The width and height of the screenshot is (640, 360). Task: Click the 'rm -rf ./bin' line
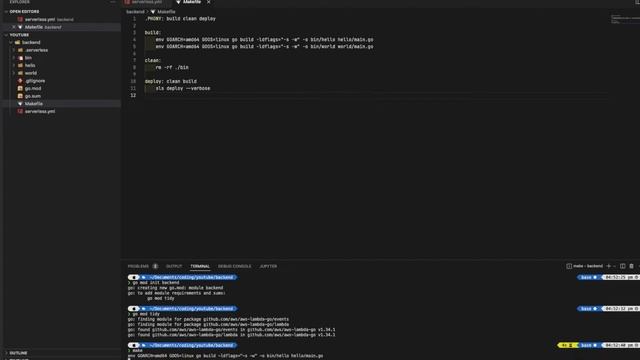[172, 67]
